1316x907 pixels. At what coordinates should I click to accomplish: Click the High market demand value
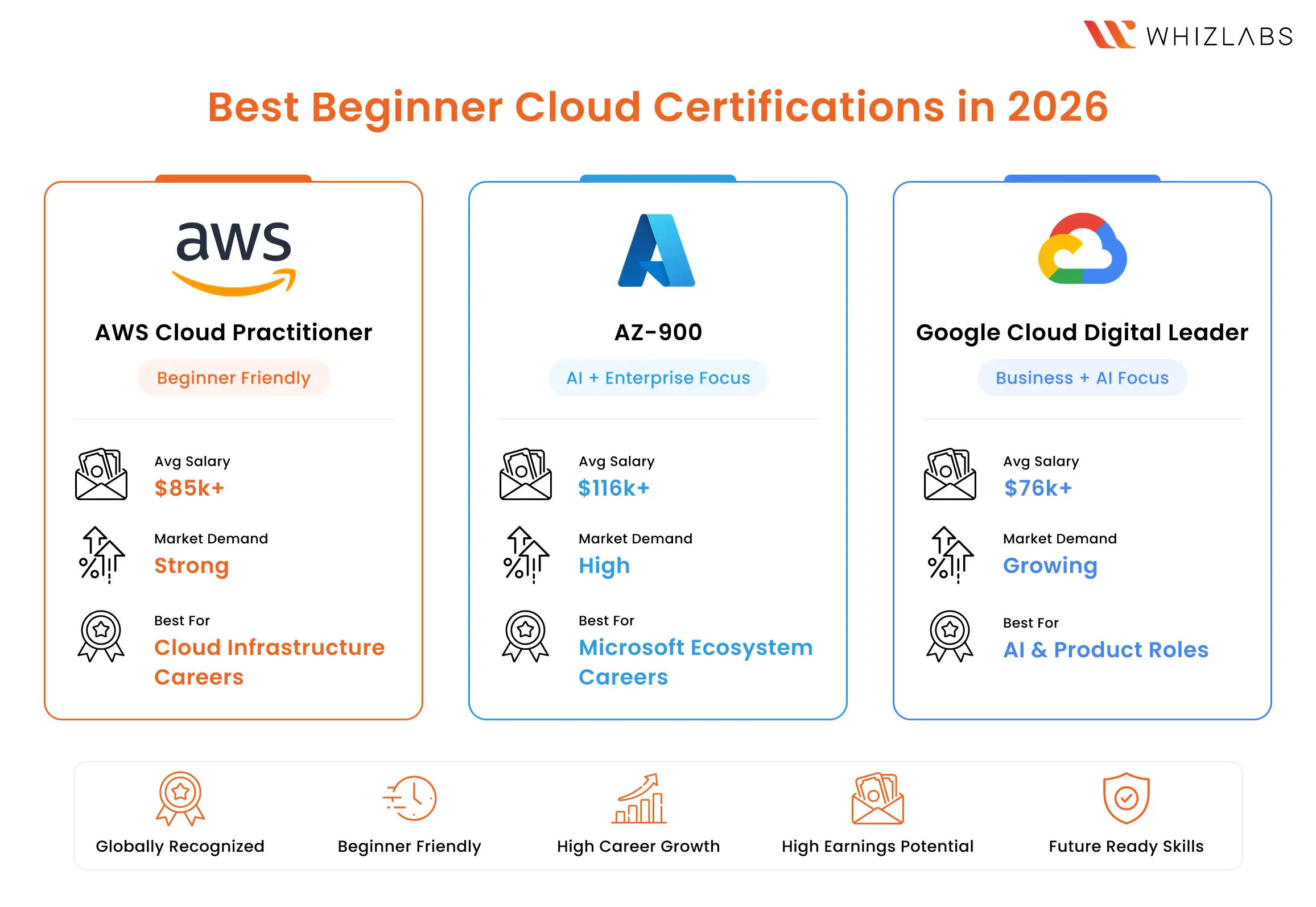(x=604, y=566)
